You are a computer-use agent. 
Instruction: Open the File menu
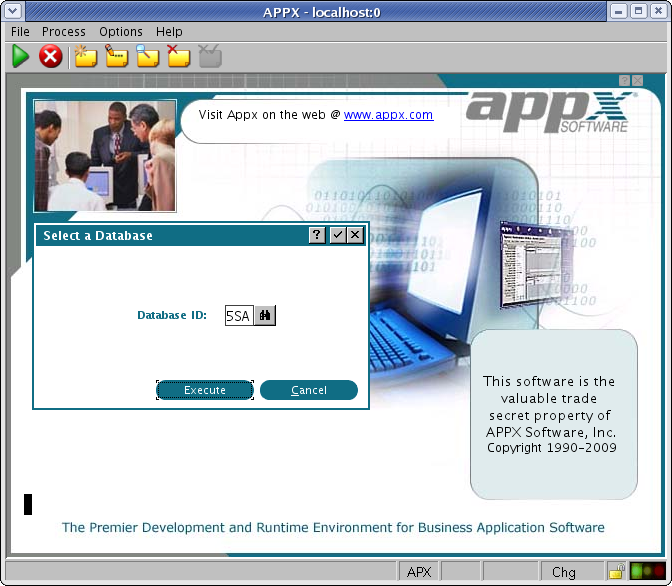(20, 32)
